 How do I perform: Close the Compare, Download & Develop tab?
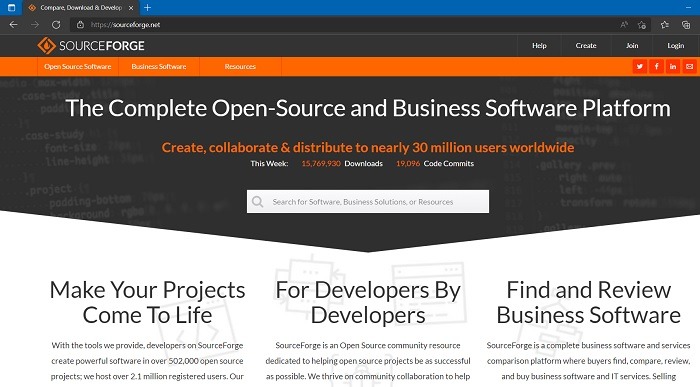click(131, 8)
